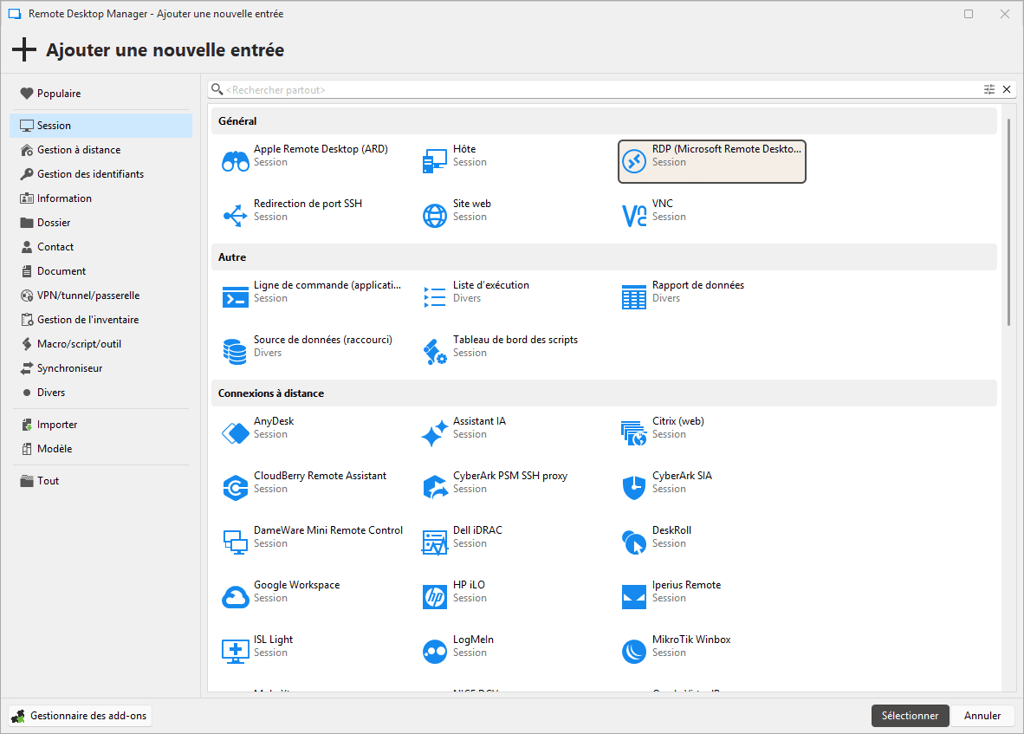1024x734 pixels.
Task: Select the Apple Remote Desktop (ARD) icon
Action: tap(235, 161)
